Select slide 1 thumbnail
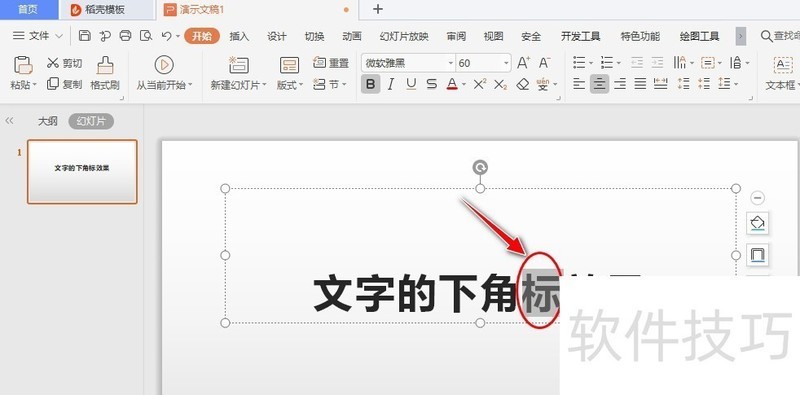 click(x=82, y=171)
